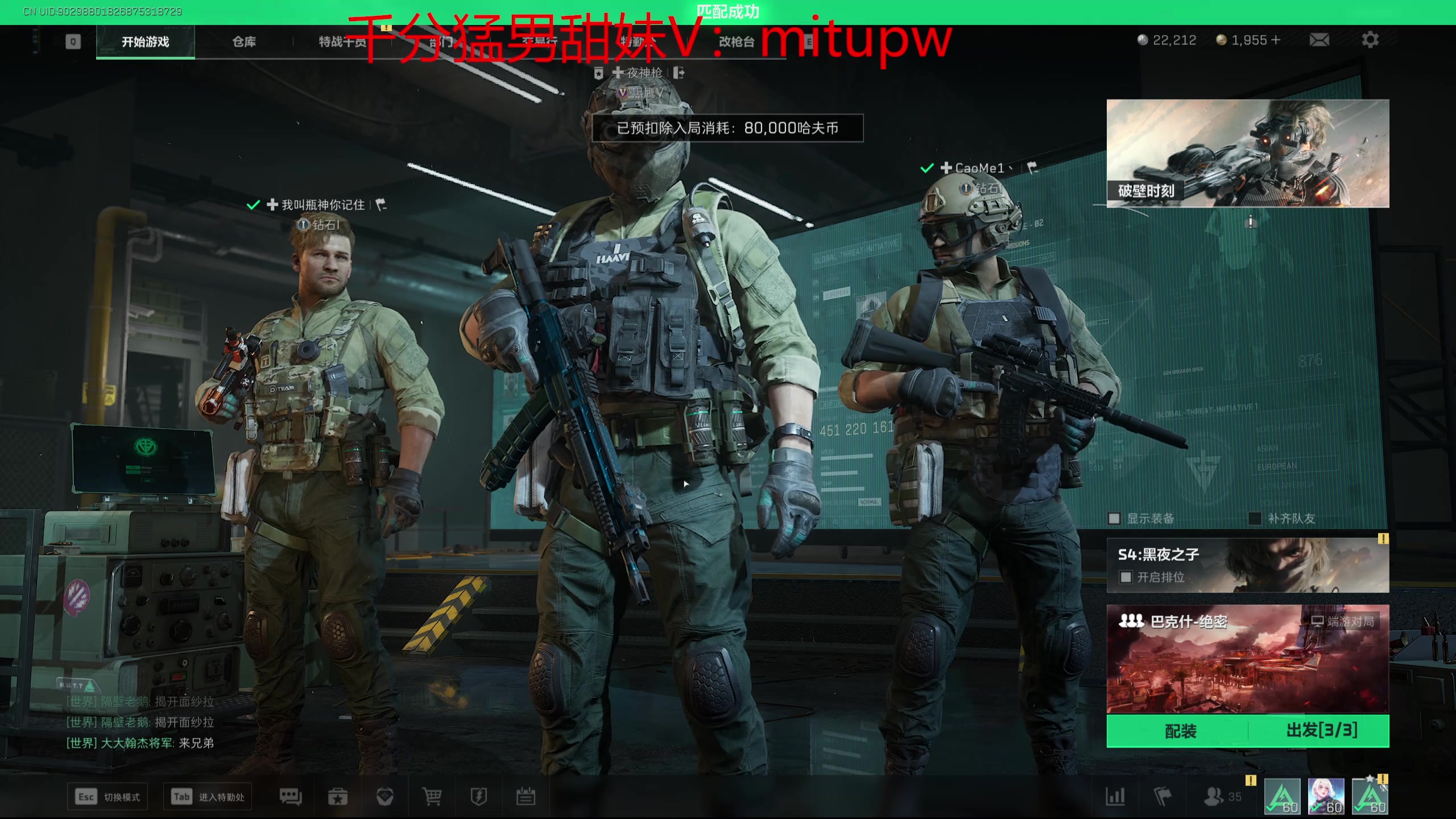Open the 巴克什-绝密 map card
Viewport: 1456px width, 819px height.
[1248, 659]
